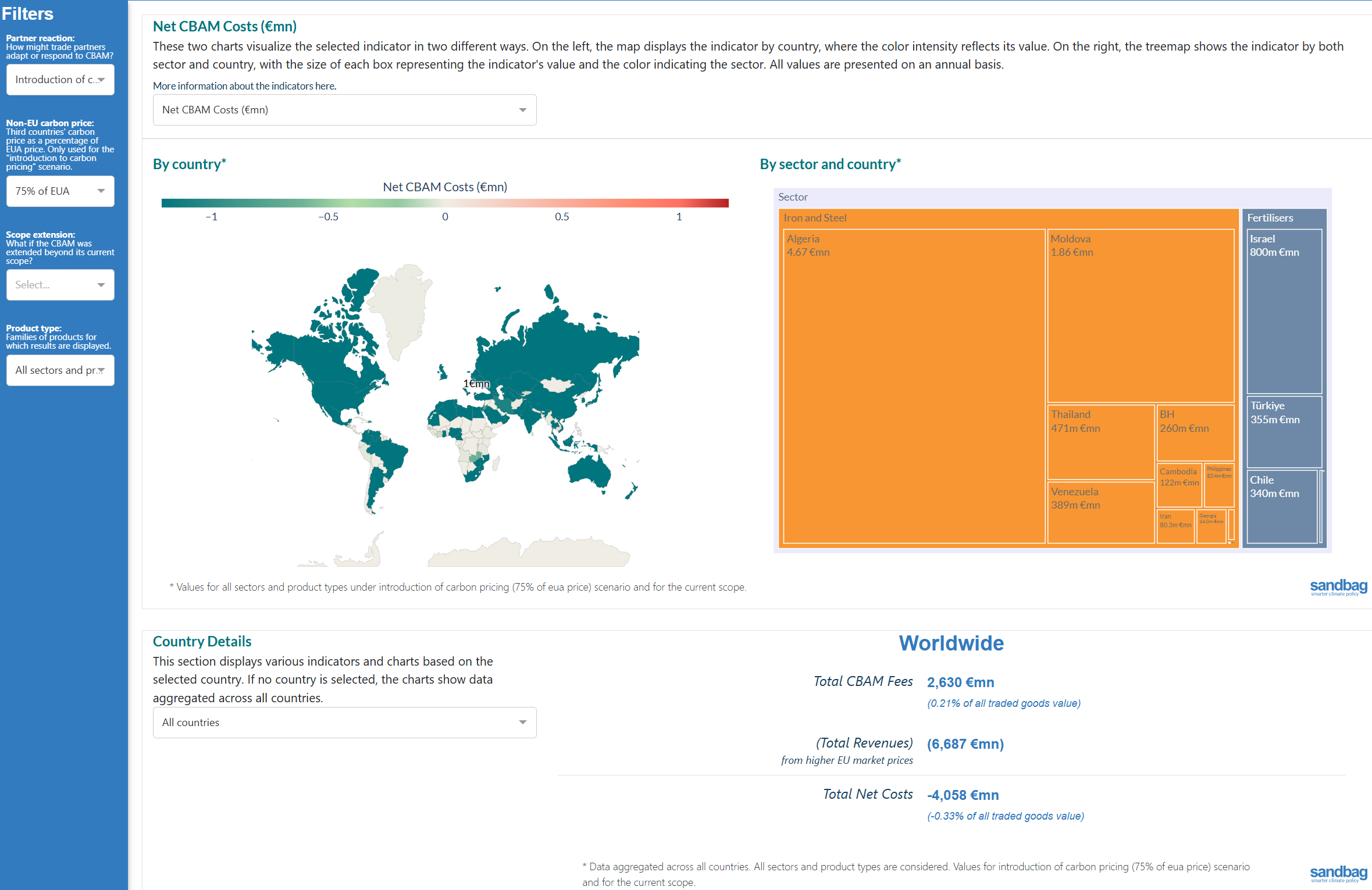
Task: Open the All countries selector
Action: (x=344, y=723)
